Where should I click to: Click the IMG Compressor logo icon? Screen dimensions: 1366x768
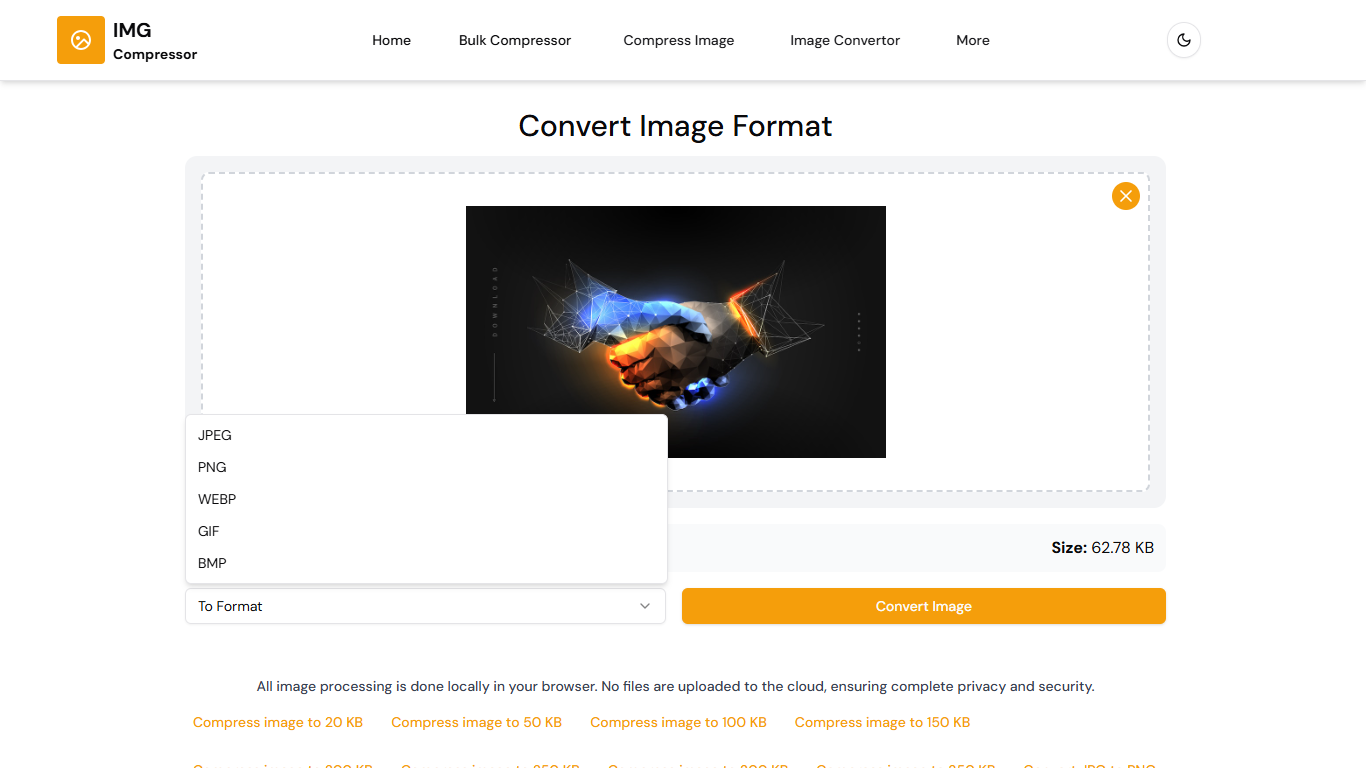[81, 40]
